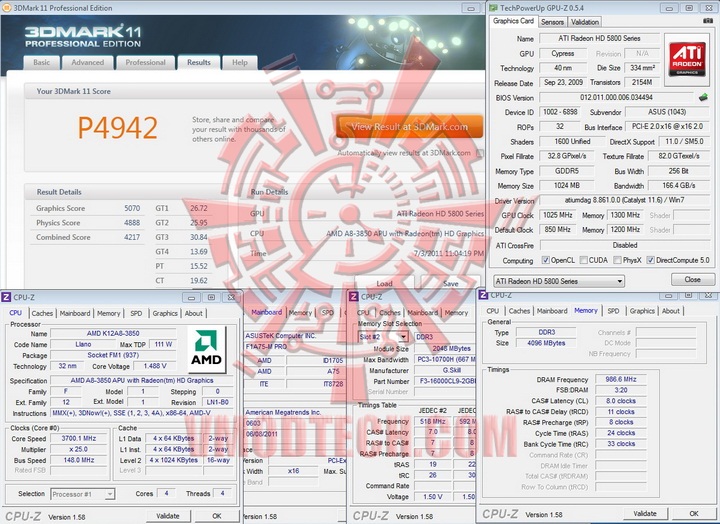Click the Load button in 3DMark 11
Image resolution: width=720 pixels, height=524 pixels.
[384, 283]
